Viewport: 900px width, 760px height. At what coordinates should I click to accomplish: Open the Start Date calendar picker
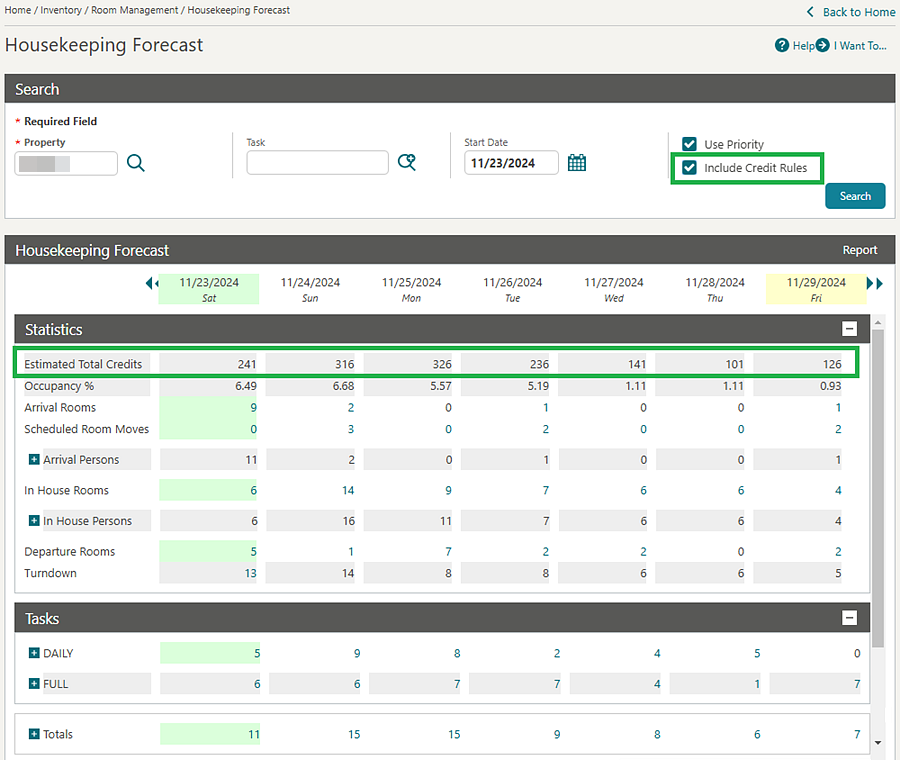577,162
